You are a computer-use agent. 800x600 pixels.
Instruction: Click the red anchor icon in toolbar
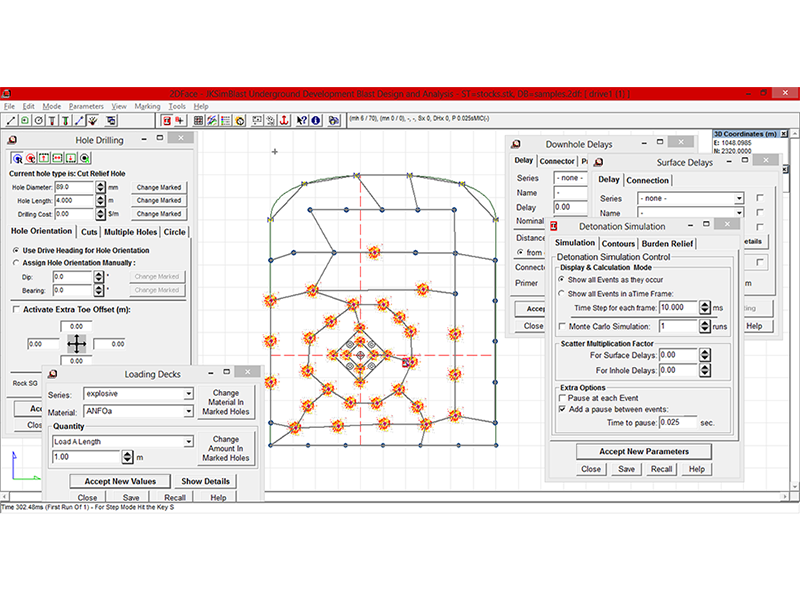tap(284, 120)
